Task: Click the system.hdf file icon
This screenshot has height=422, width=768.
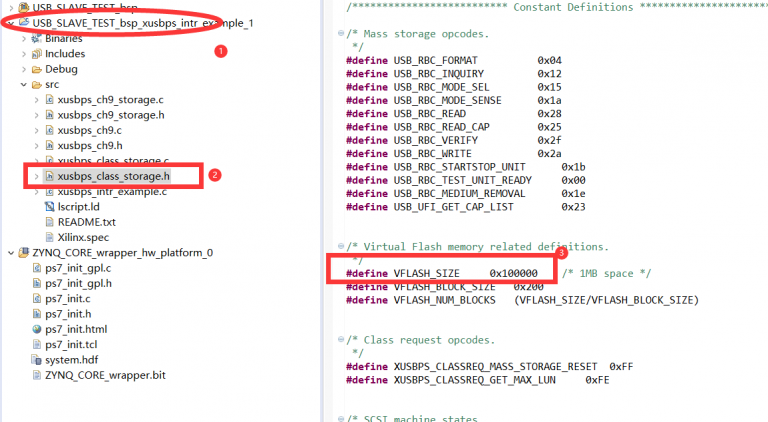Action: coord(37,360)
